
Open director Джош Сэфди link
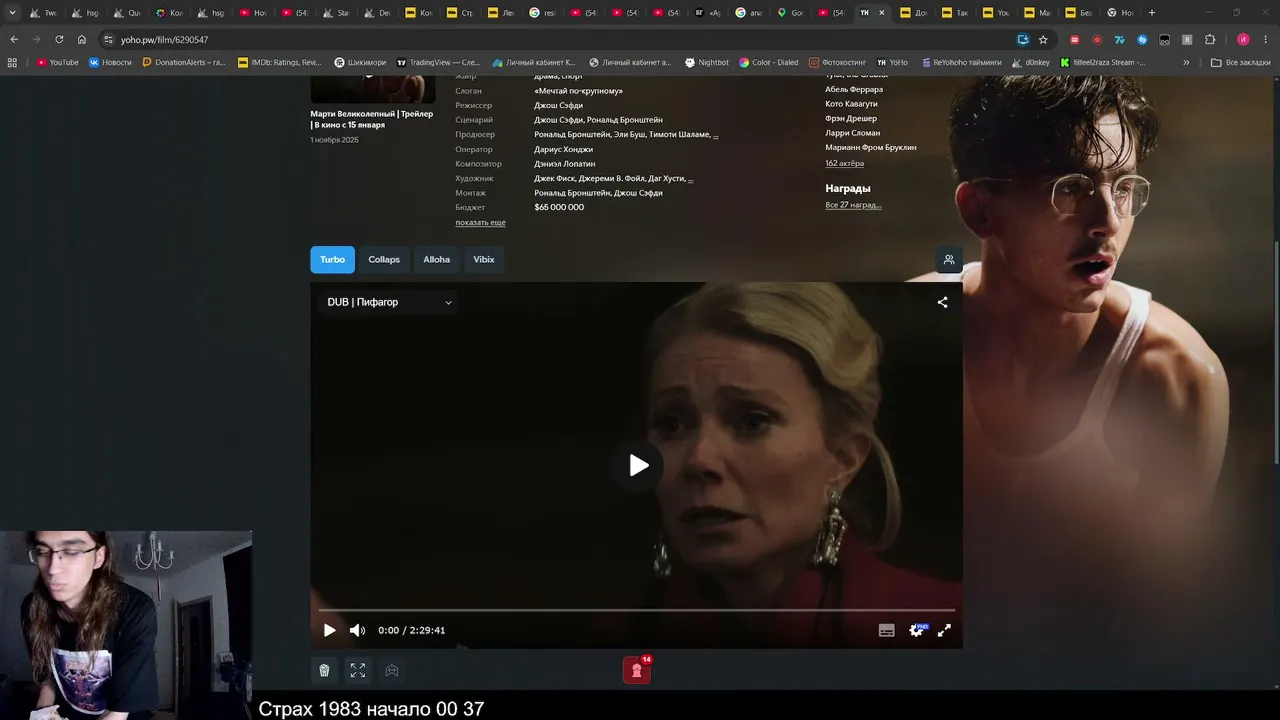558,105
